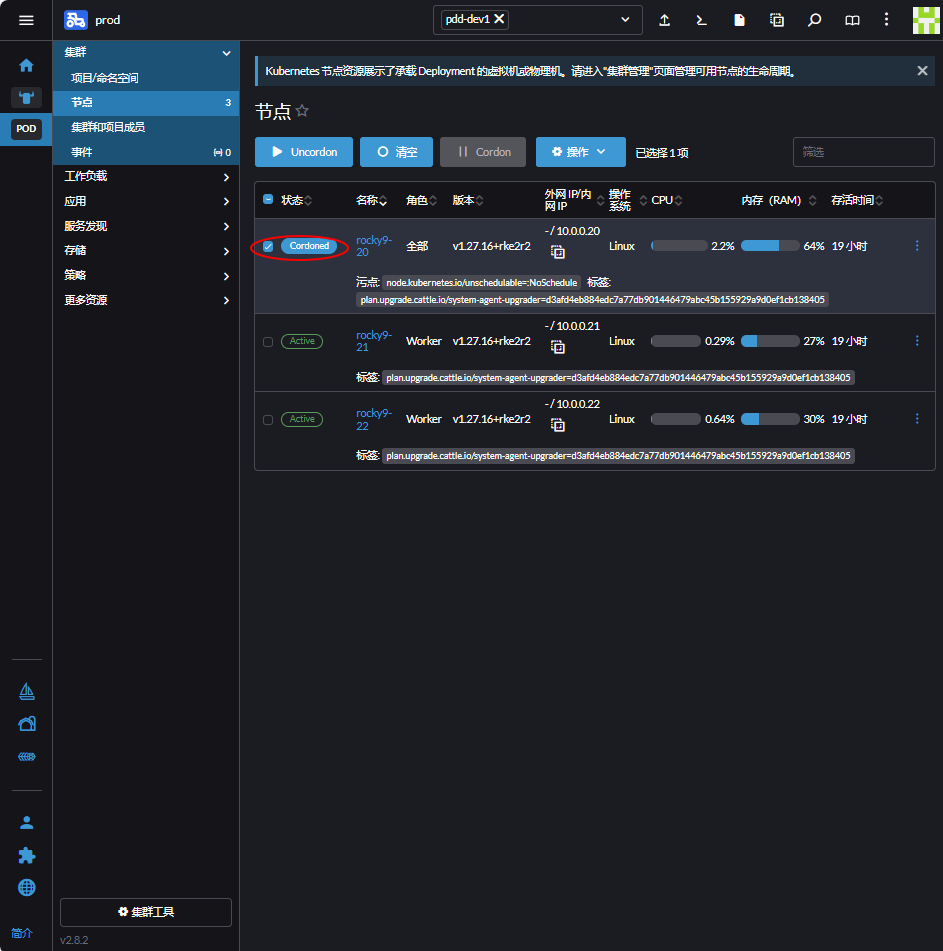Select 节点 in sidebar

click(146, 102)
